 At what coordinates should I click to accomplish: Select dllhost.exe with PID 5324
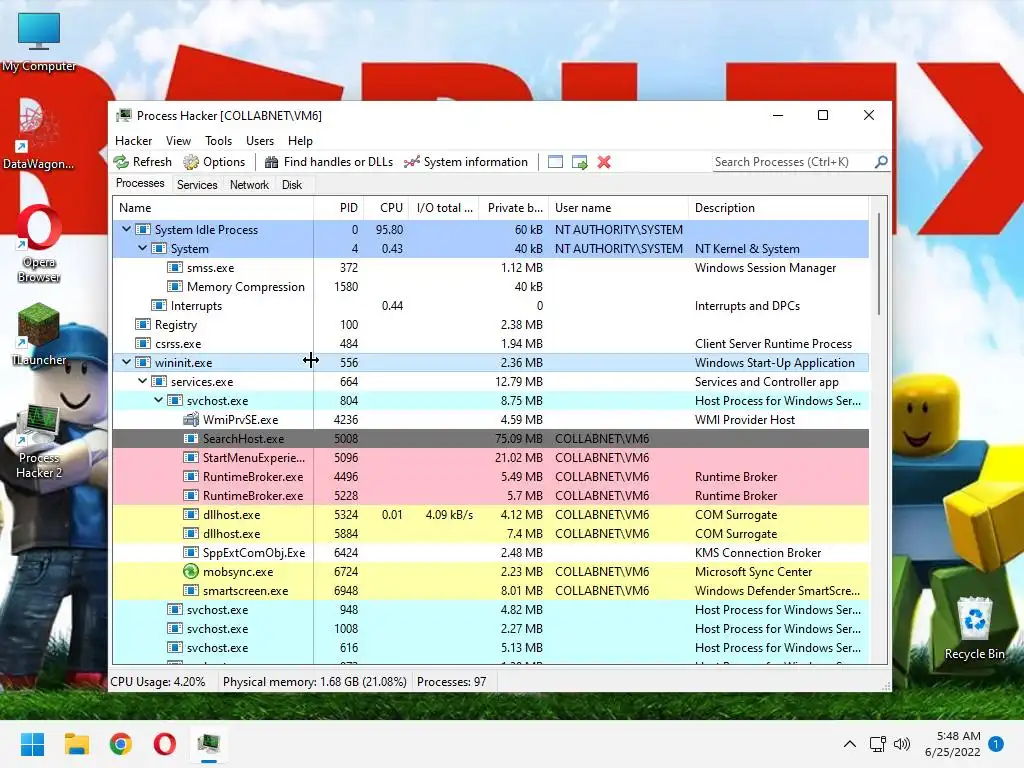point(490,514)
